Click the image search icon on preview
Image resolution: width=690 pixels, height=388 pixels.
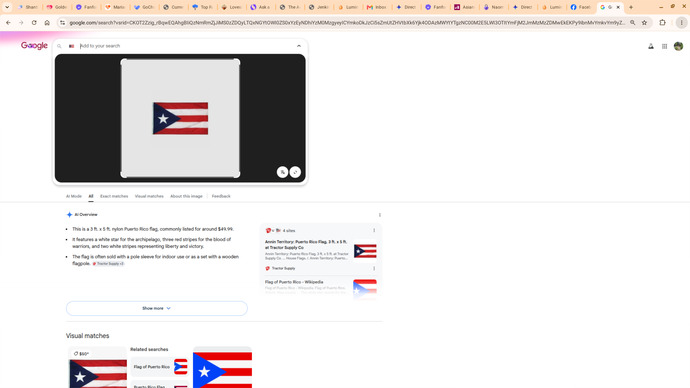283,172
